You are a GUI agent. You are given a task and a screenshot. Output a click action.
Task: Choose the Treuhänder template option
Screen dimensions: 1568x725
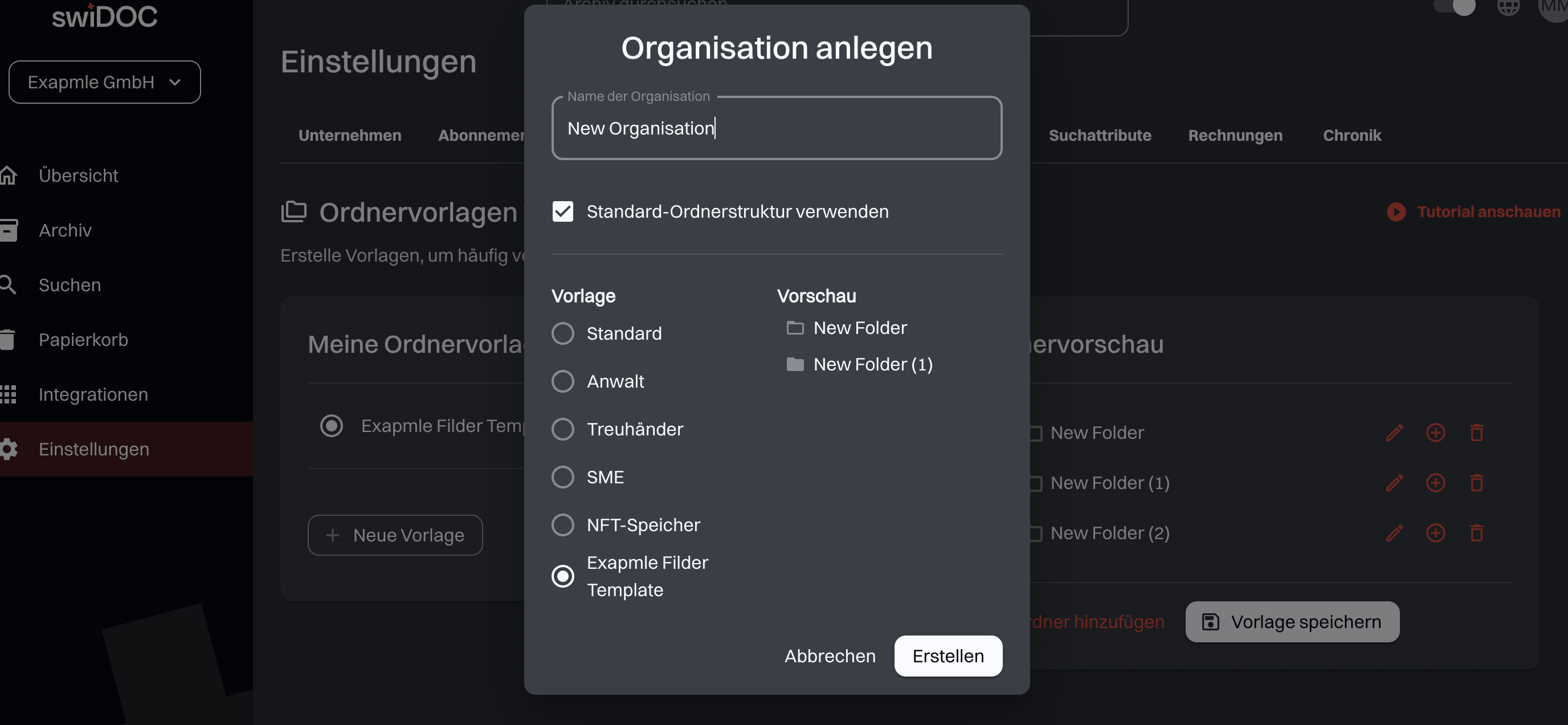click(x=562, y=429)
